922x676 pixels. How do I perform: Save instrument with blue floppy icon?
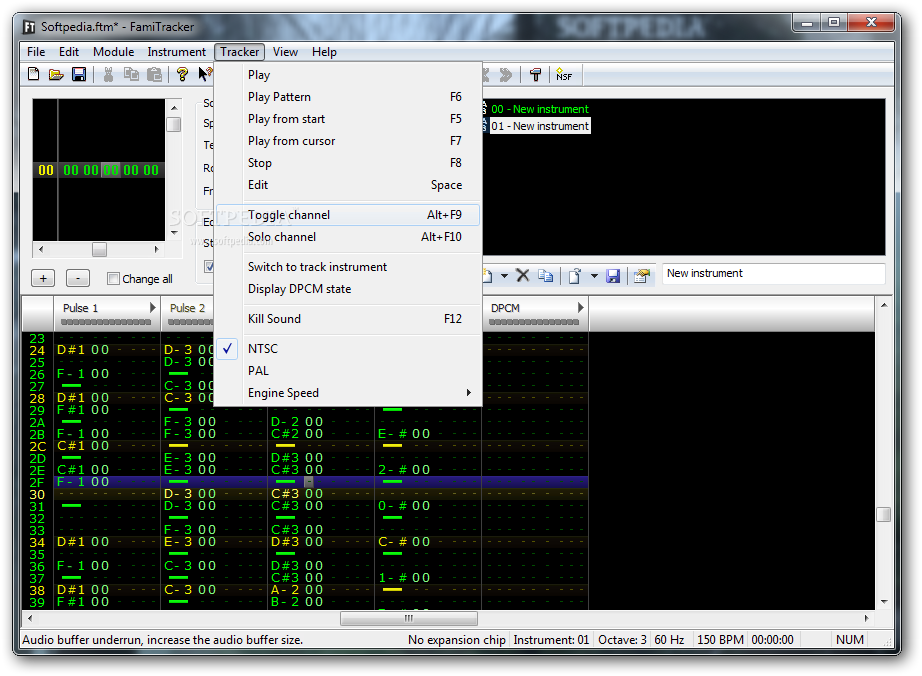613,275
